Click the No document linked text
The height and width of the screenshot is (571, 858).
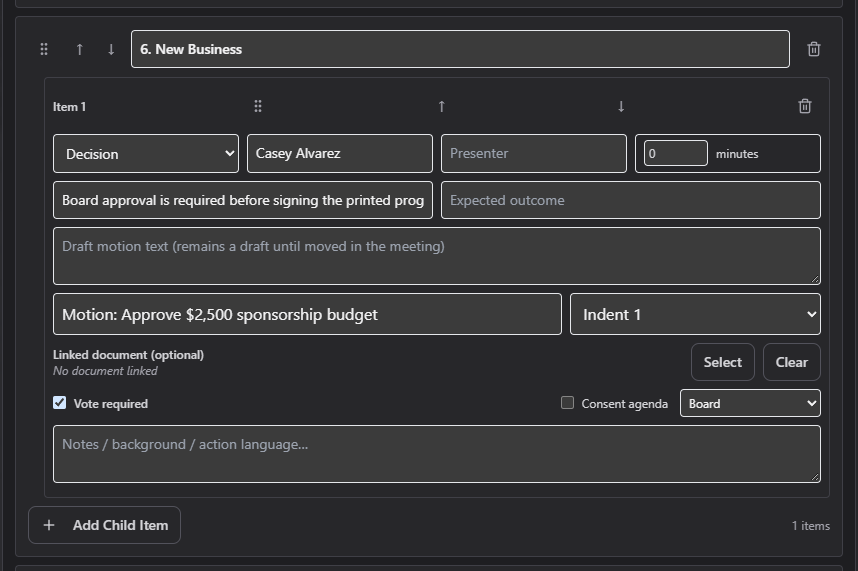(x=105, y=371)
